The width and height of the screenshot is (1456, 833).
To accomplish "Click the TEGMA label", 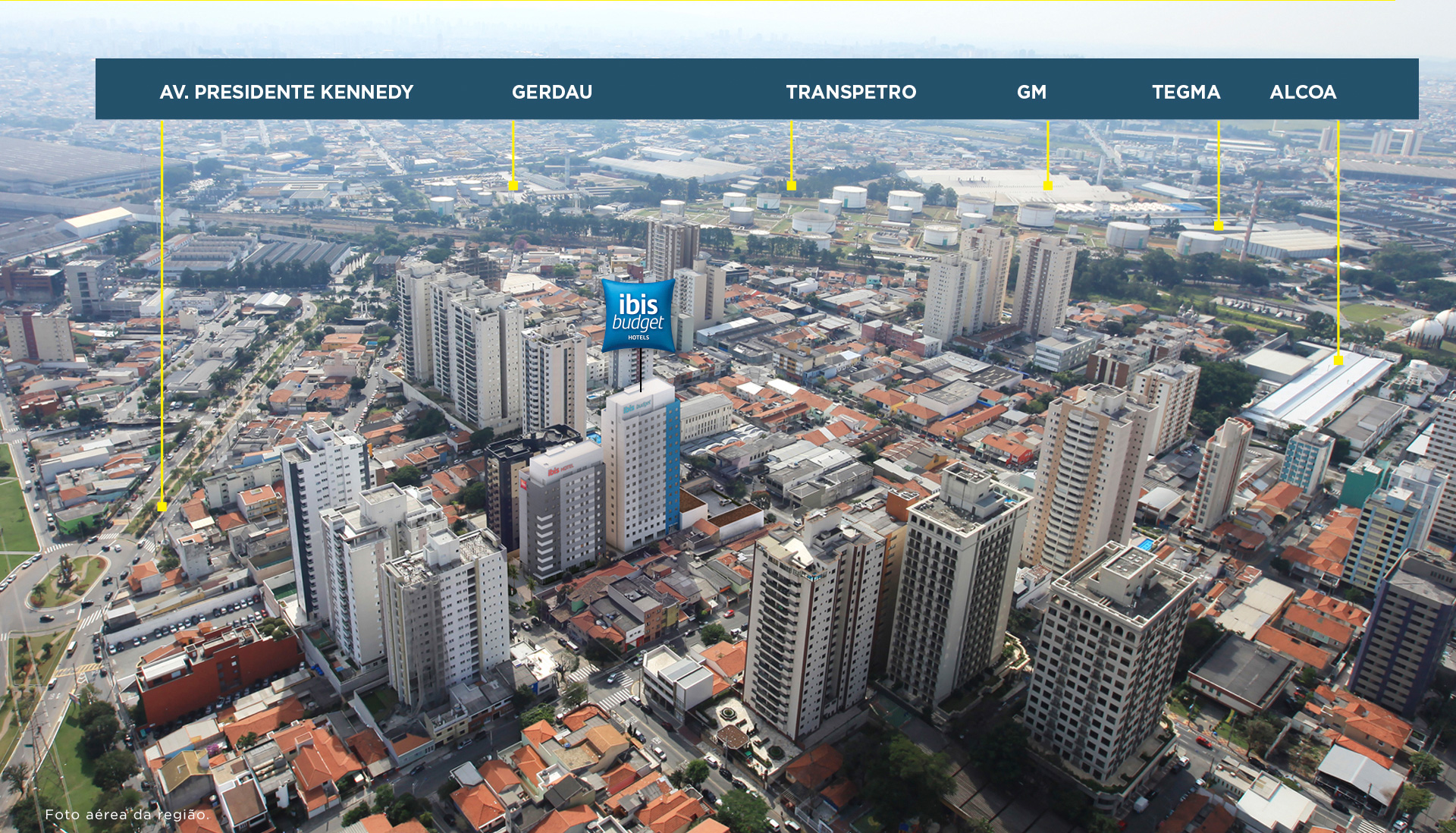I will point(1186,93).
